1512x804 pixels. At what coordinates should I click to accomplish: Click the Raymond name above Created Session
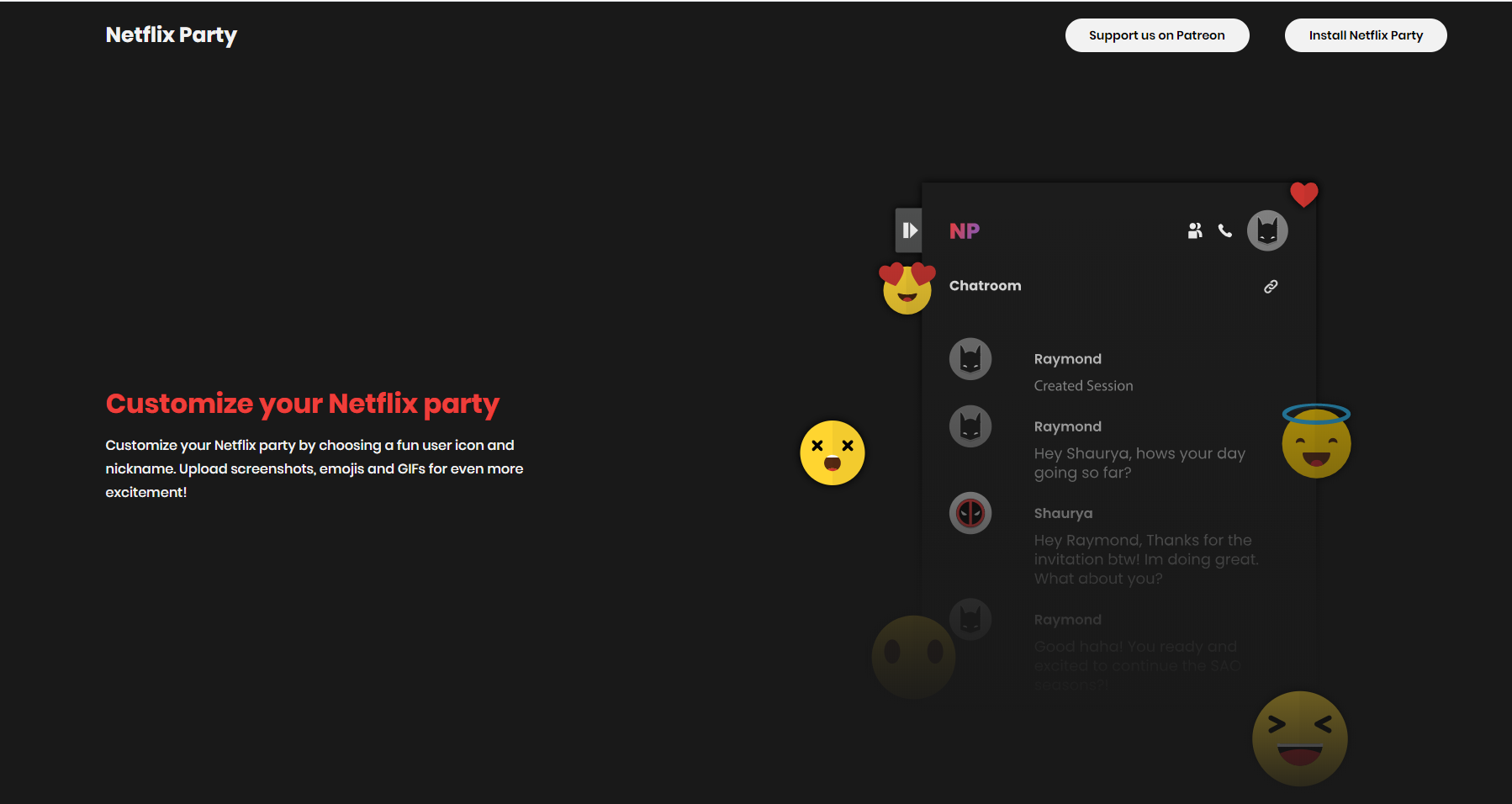[x=1068, y=359]
